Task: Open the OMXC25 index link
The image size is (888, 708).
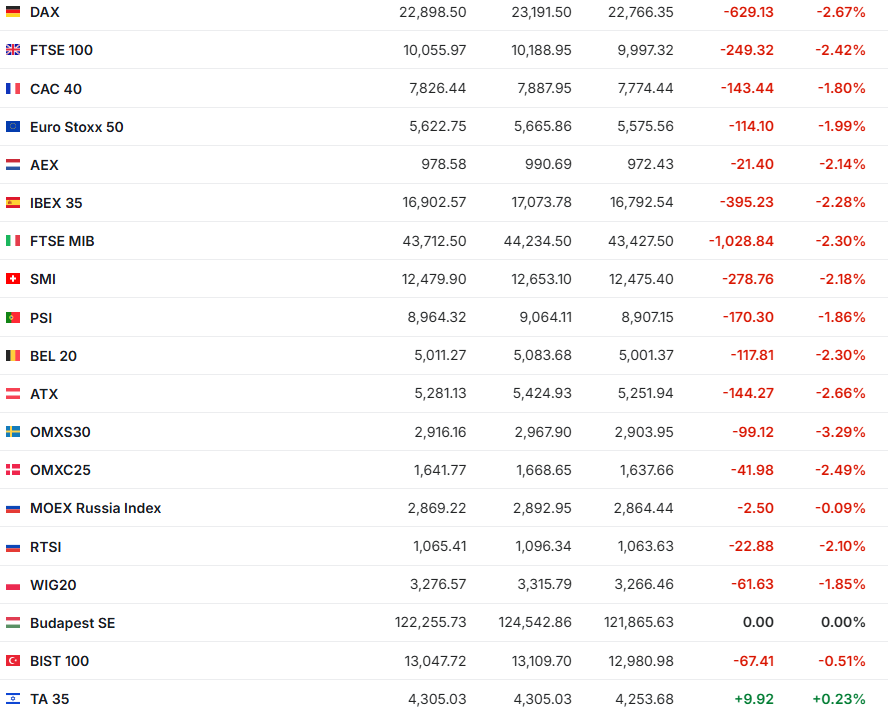Action: coord(60,470)
